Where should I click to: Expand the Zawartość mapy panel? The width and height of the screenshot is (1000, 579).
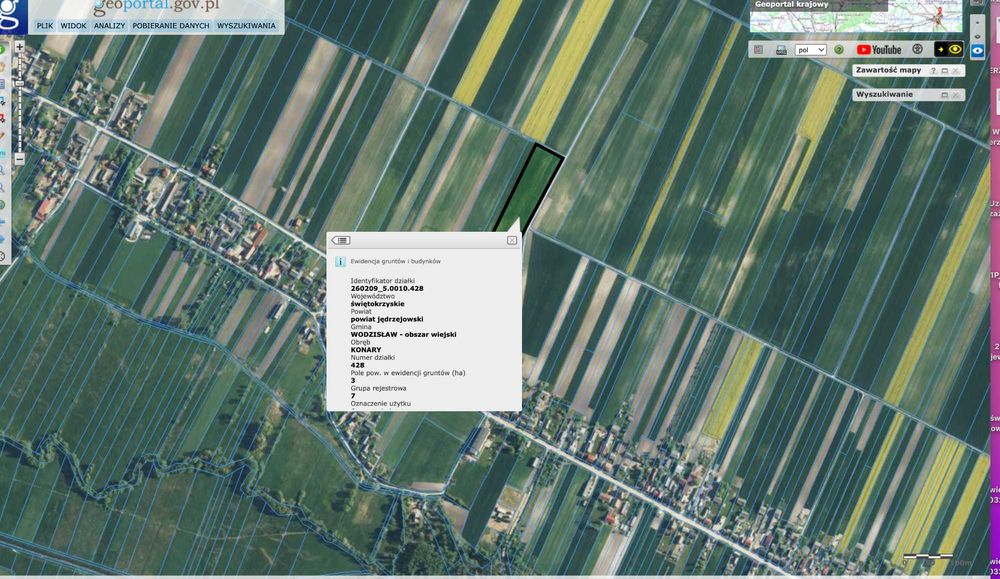(945, 71)
